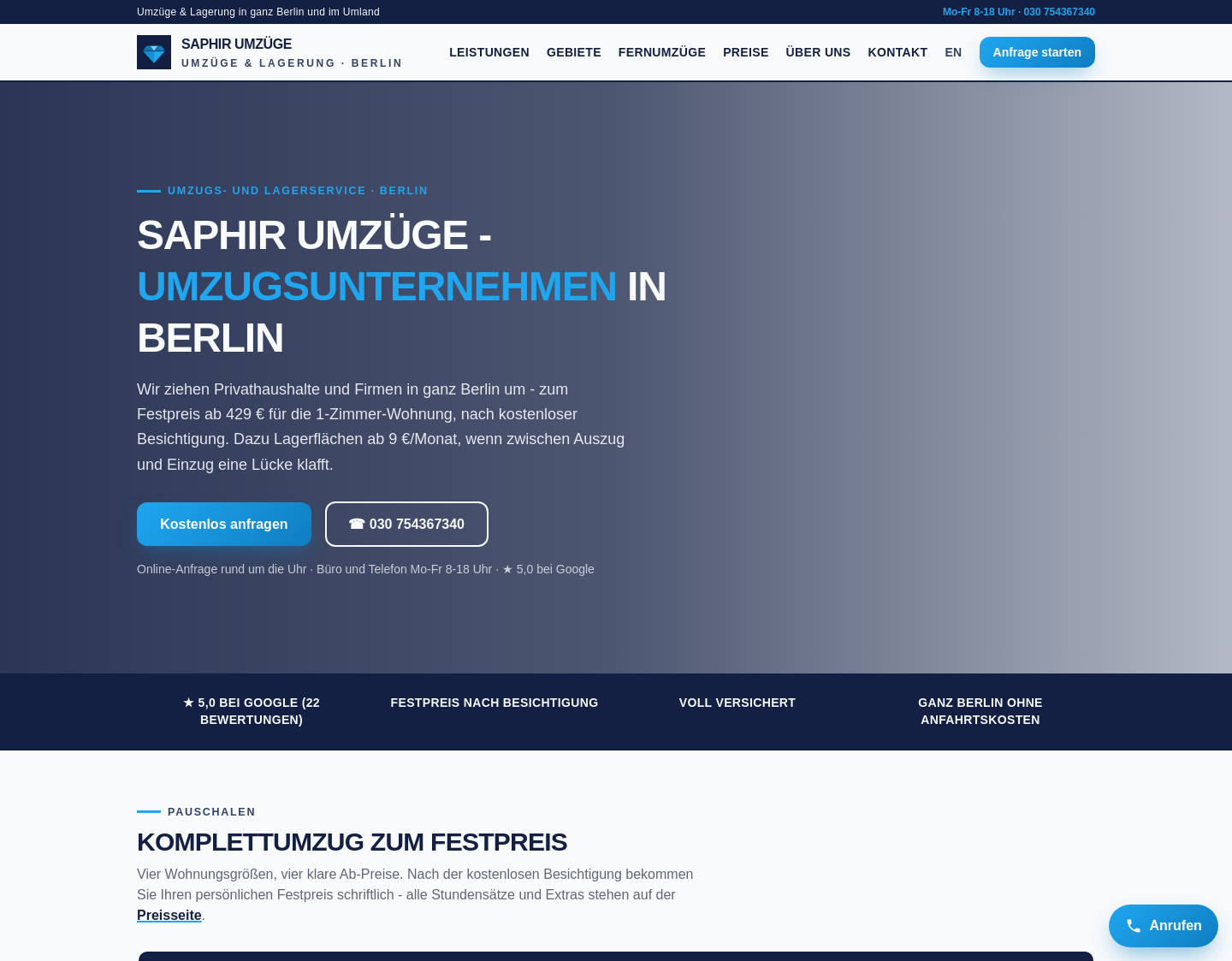The image size is (1232, 961).
Task: Go to the Gebiete nav item
Action: (x=574, y=52)
